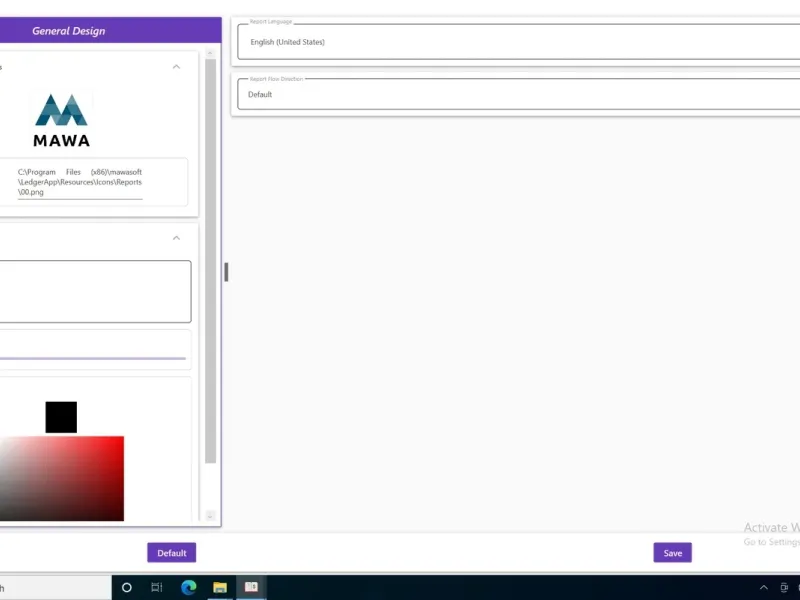Viewport: 800px width, 600px height.
Task: Click the black color preview swatch
Action: (61, 417)
